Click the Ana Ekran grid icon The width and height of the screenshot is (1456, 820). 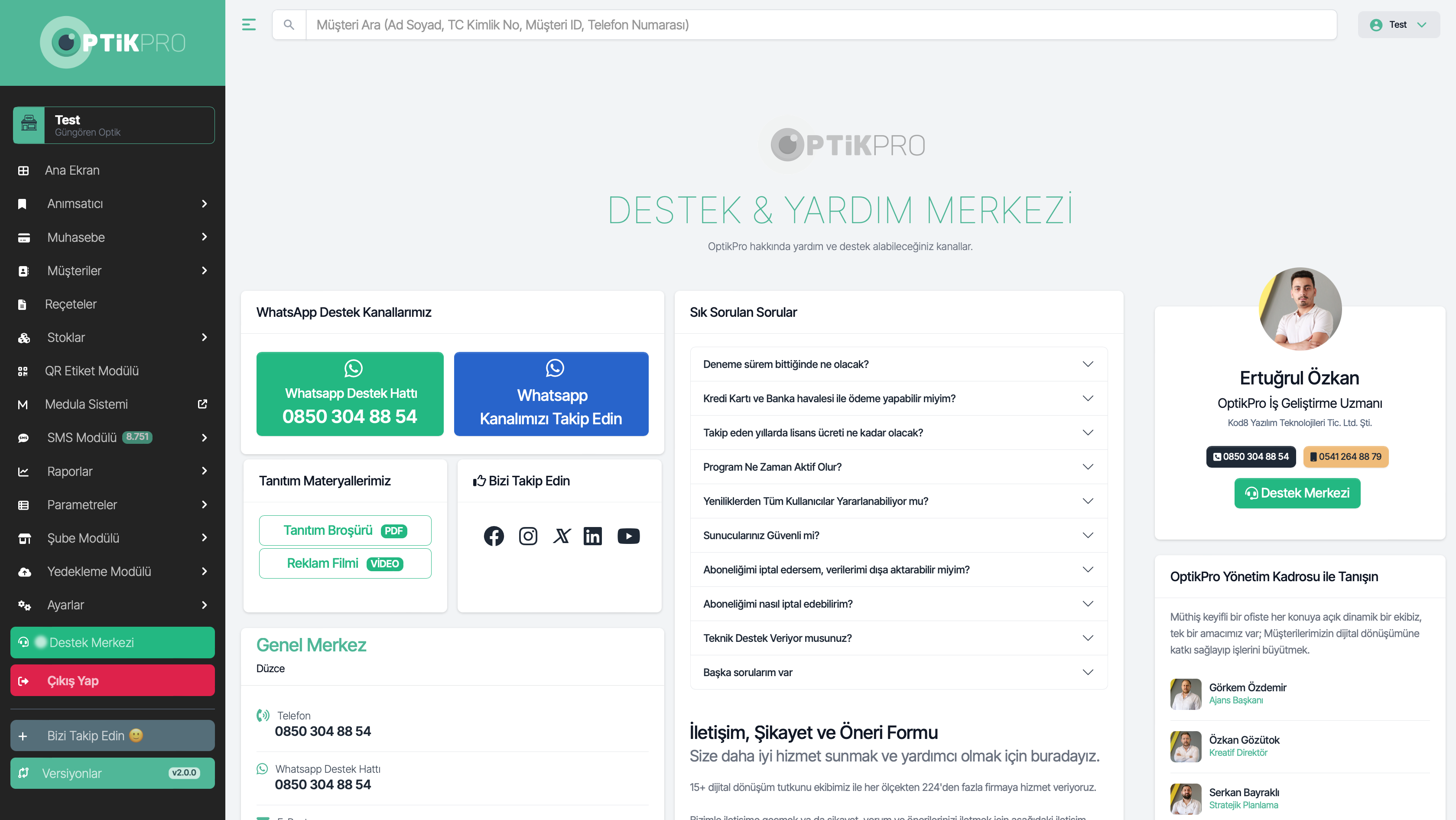click(23, 171)
